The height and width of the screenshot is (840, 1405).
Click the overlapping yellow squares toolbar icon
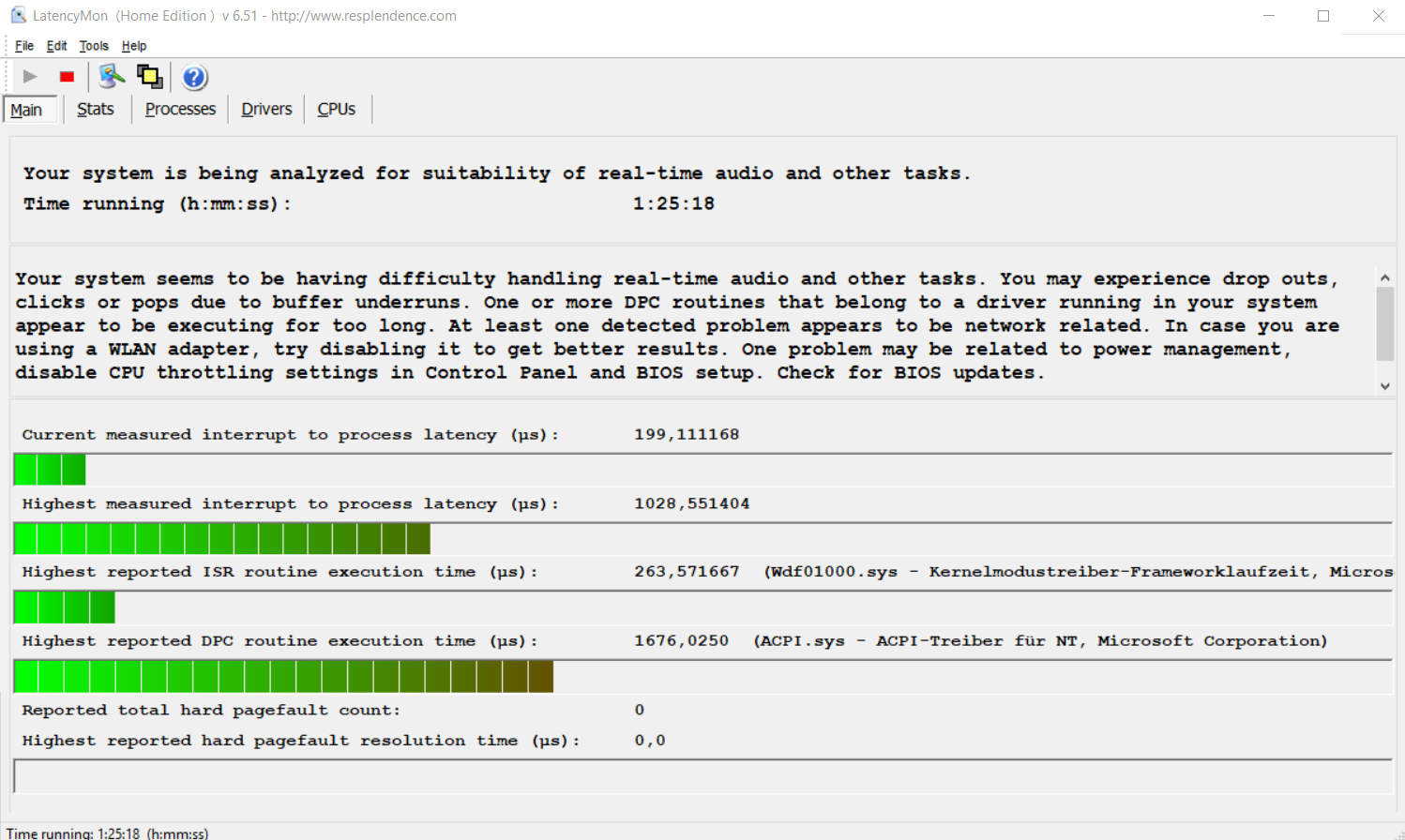pyautogui.click(x=149, y=77)
